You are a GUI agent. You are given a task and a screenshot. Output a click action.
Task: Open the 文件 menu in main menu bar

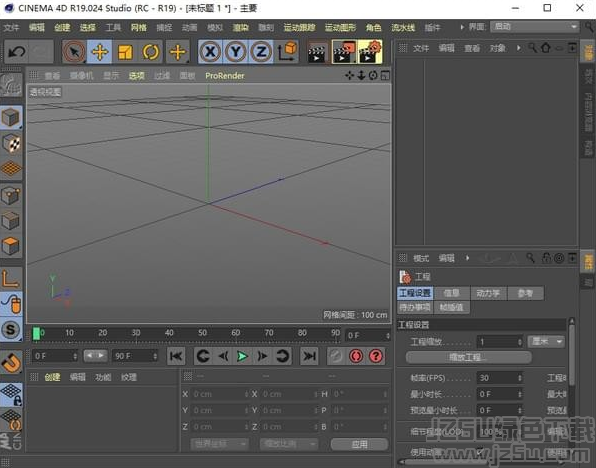click(11, 27)
